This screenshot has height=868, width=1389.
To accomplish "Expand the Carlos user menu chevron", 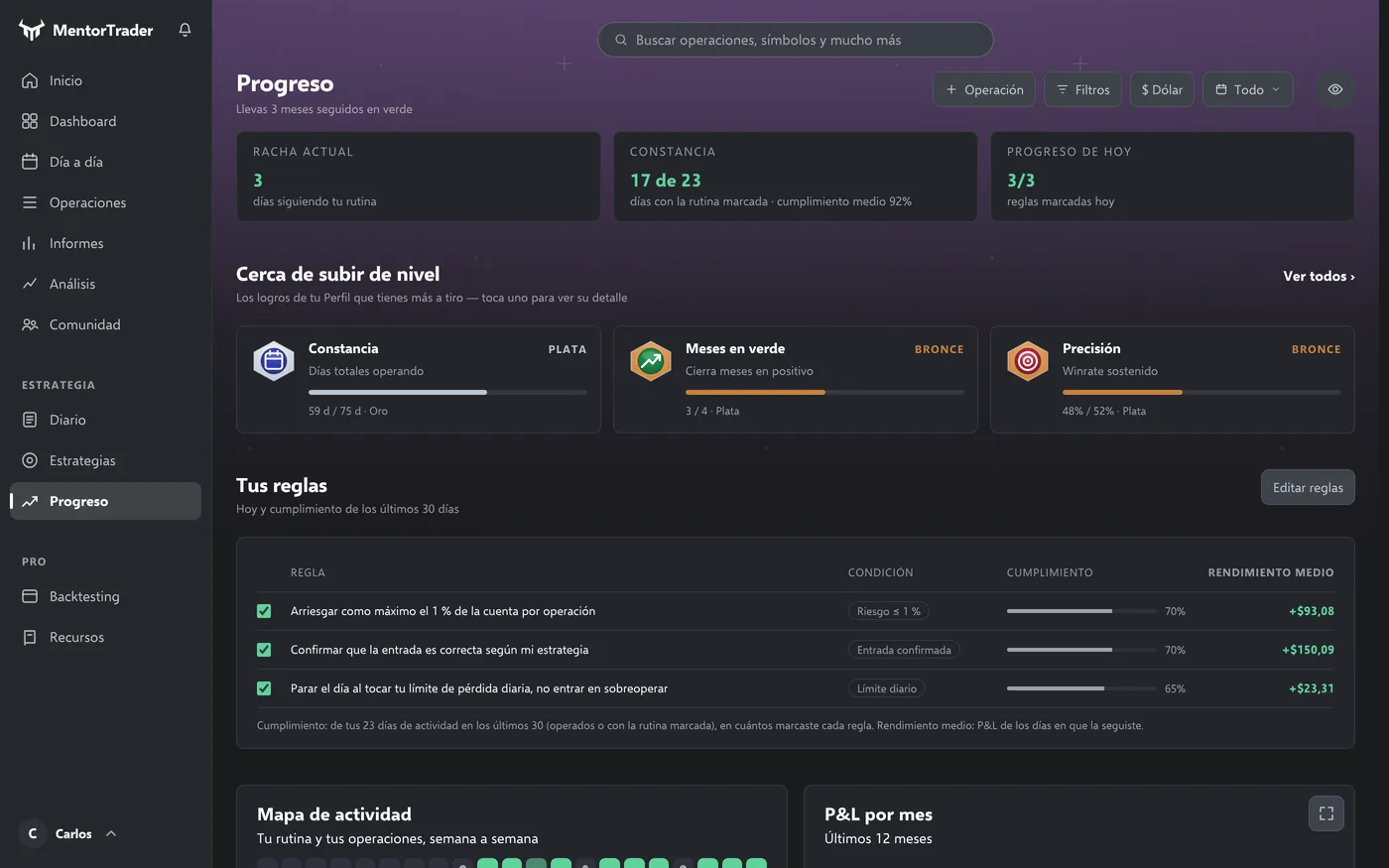I will pos(111,833).
